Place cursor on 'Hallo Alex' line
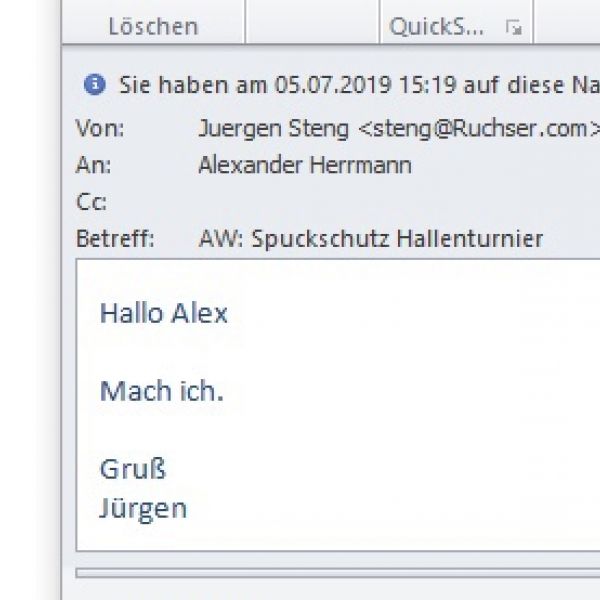Viewport: 600px width, 600px height. click(163, 313)
